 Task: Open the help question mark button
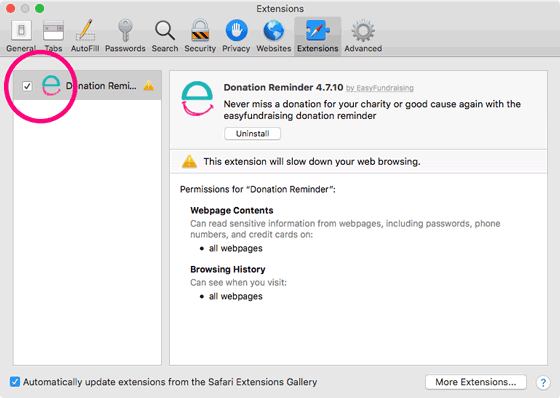[x=543, y=383]
